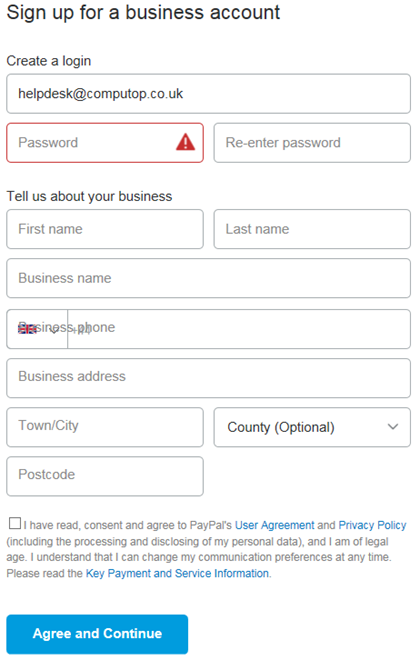Click Agree and Continue button
The height and width of the screenshot is (660, 420).
tap(97, 634)
